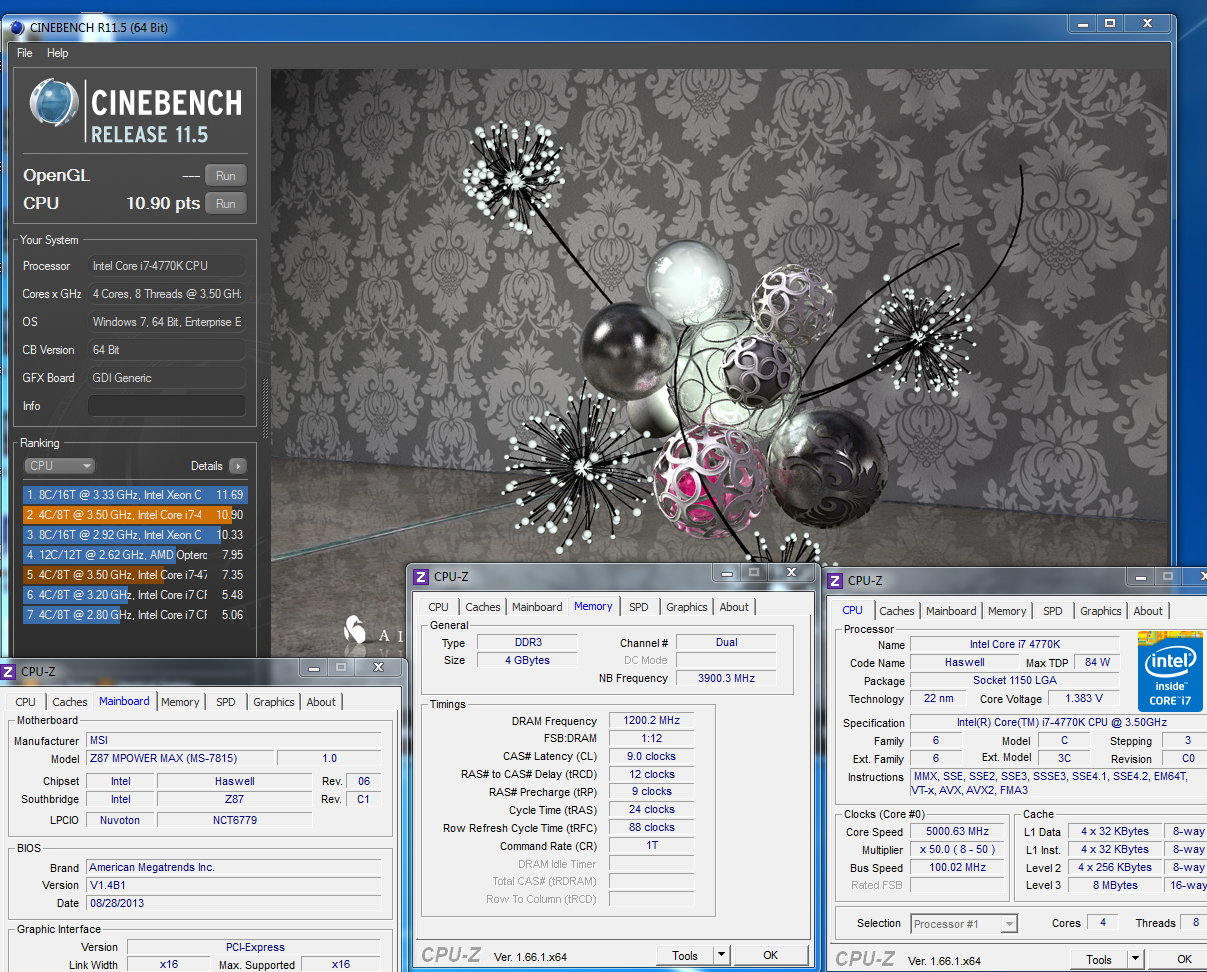
Task: Click the Info input field in Your System
Action: coord(166,406)
